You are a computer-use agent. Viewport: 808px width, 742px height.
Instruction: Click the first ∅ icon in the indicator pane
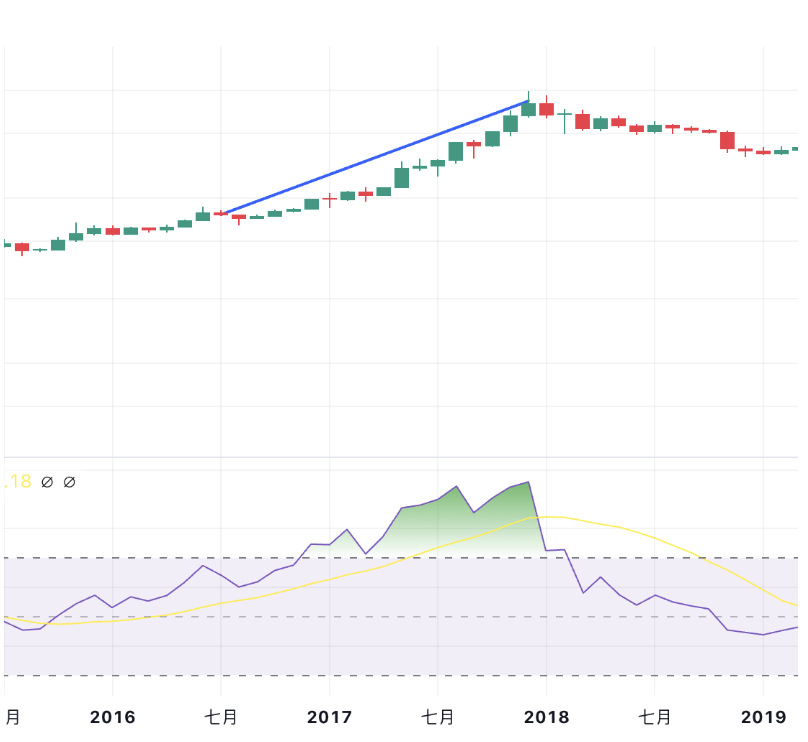(47, 481)
